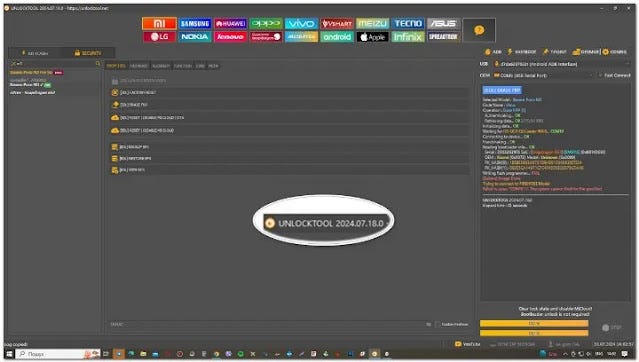
Task: Open the notification center on taskbar
Action: click(x=624, y=354)
